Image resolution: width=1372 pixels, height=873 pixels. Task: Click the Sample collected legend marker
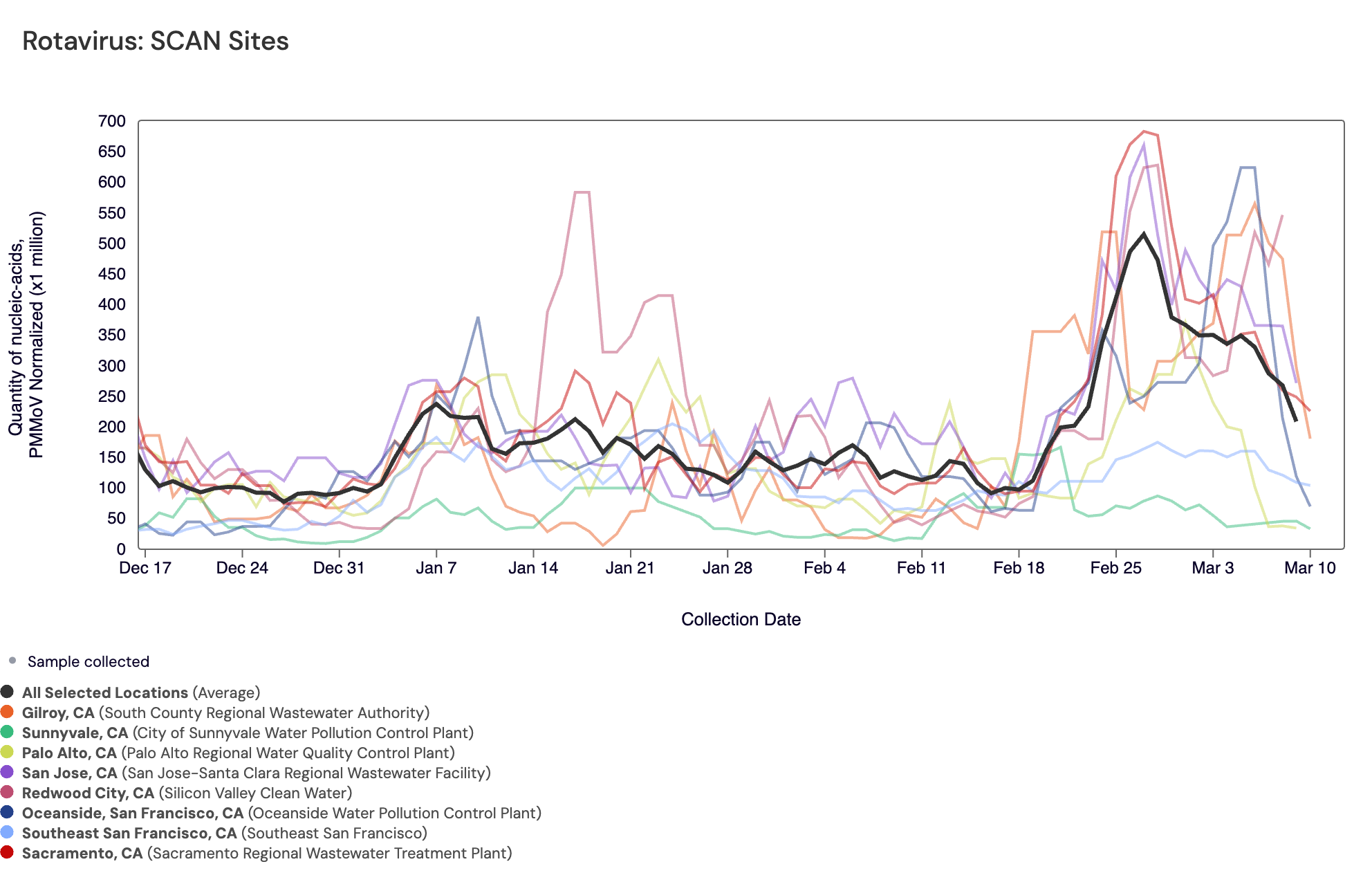[x=12, y=661]
